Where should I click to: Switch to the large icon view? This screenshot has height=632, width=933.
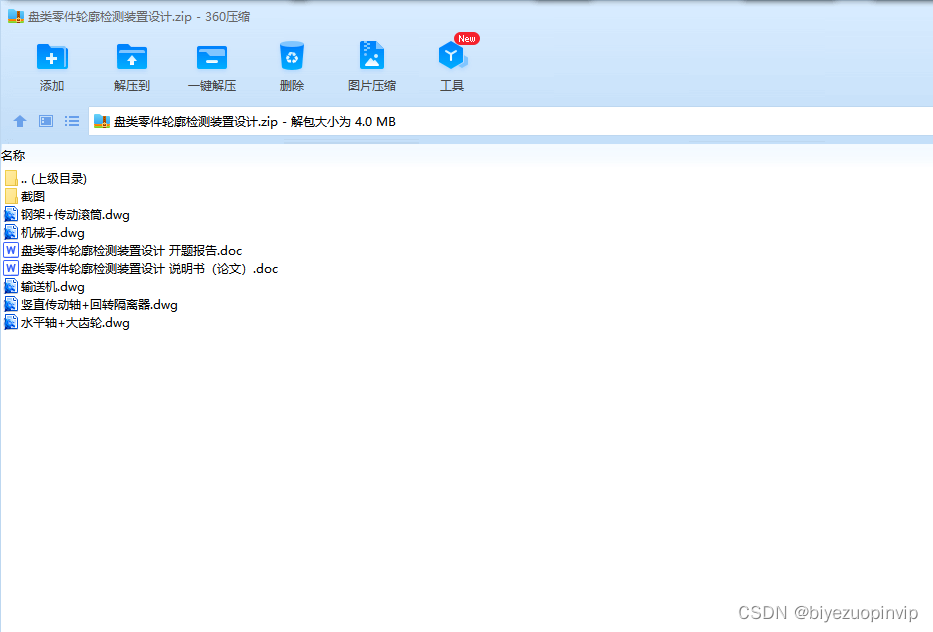pyautogui.click(x=46, y=121)
